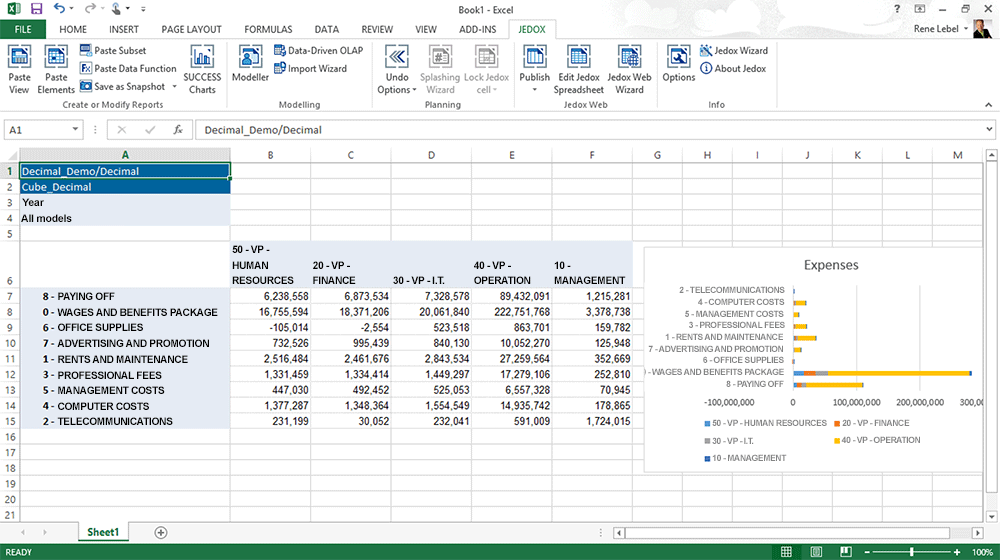Click Lock Jedox cell
This screenshot has height=560, width=1000.
point(486,70)
